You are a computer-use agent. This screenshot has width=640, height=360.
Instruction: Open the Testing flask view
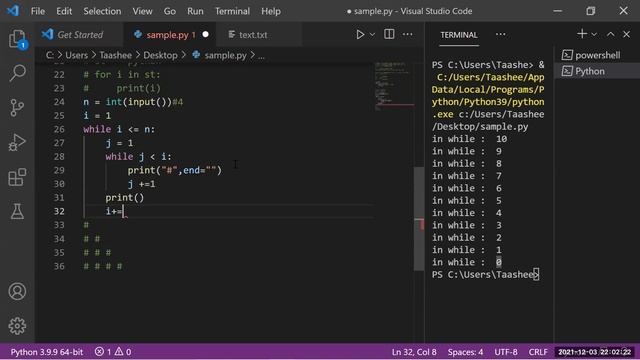(x=17, y=211)
